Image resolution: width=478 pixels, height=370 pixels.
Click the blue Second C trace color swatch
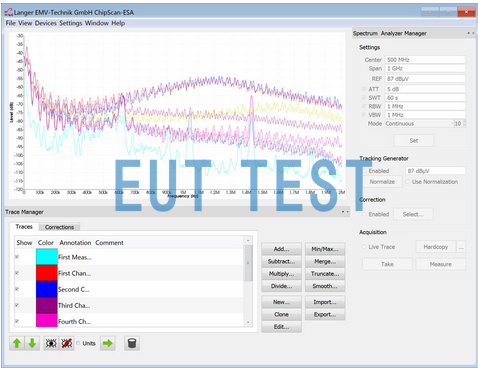click(x=47, y=289)
